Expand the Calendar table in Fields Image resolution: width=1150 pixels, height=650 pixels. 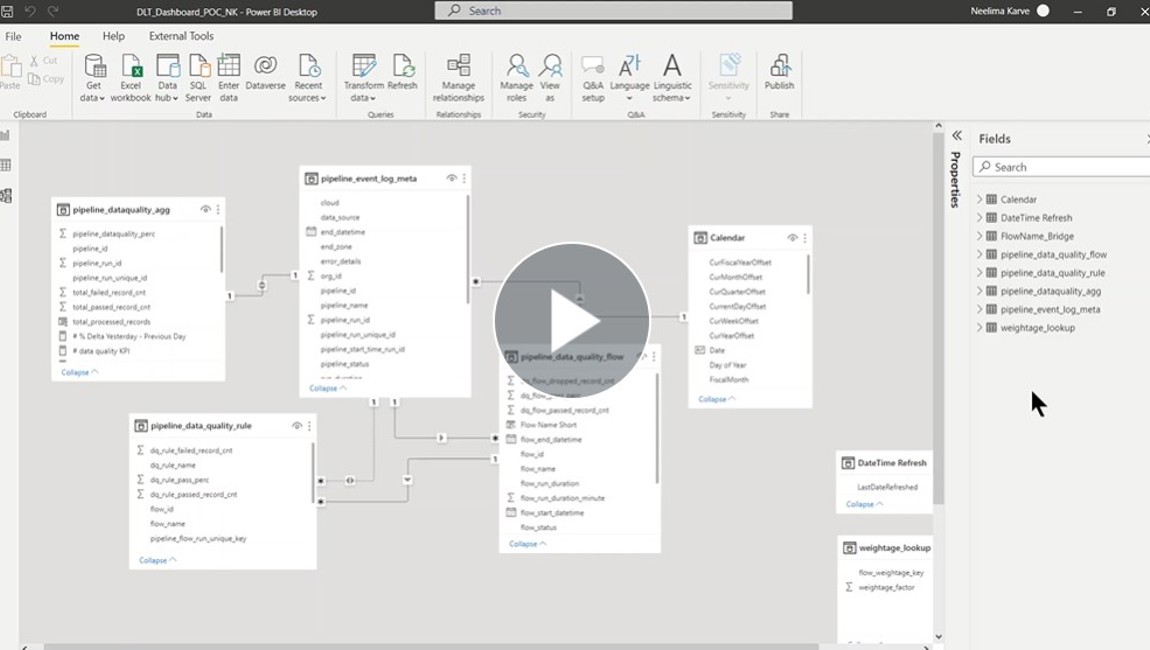coord(980,200)
